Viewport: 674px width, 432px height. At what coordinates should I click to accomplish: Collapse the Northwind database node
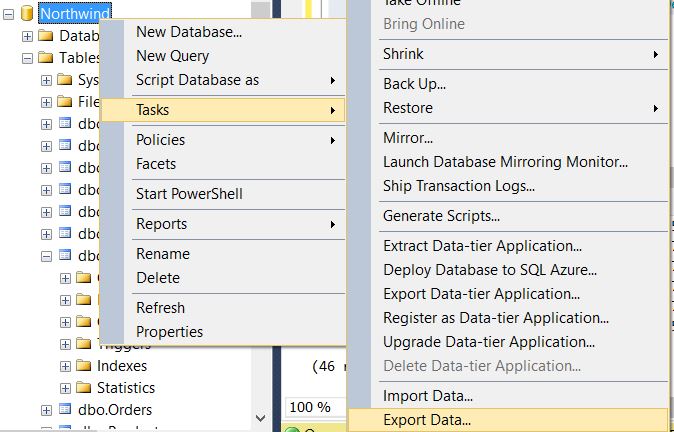coord(8,14)
